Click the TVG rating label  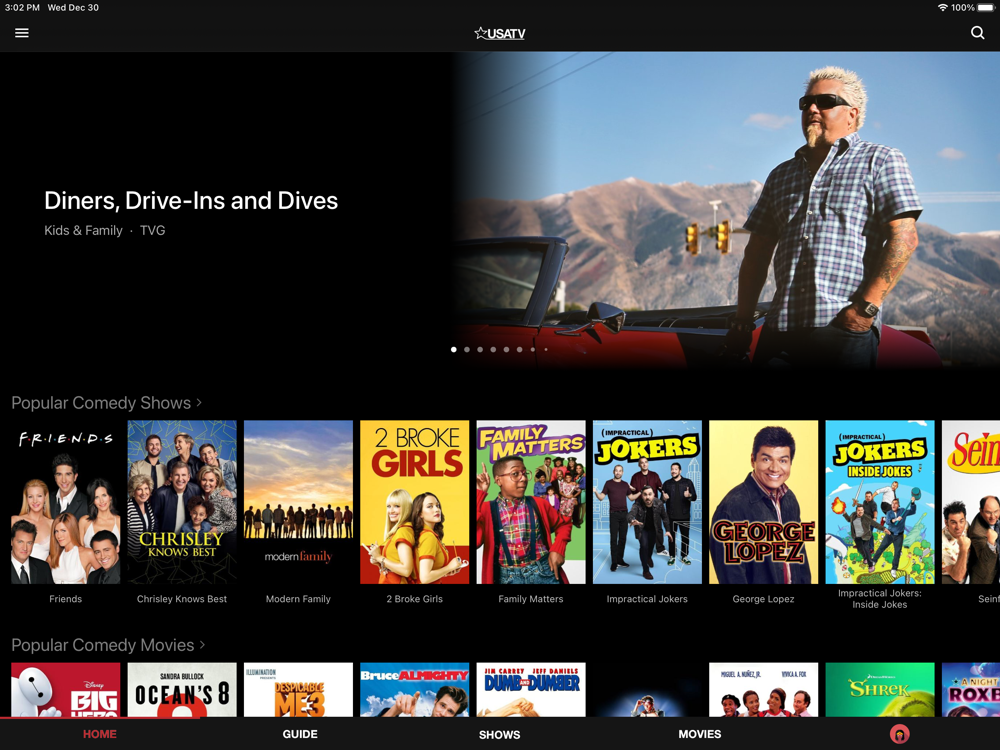pyautogui.click(x=152, y=230)
